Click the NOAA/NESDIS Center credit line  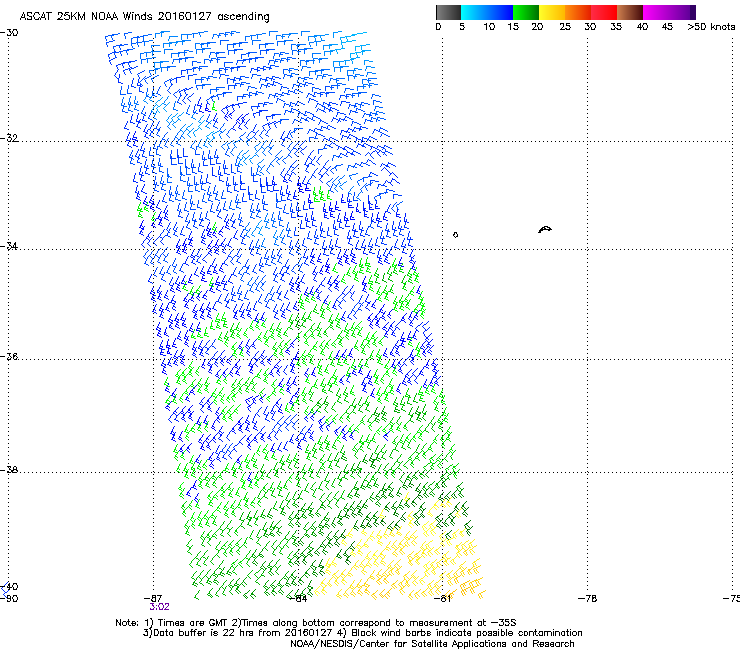(x=432, y=644)
